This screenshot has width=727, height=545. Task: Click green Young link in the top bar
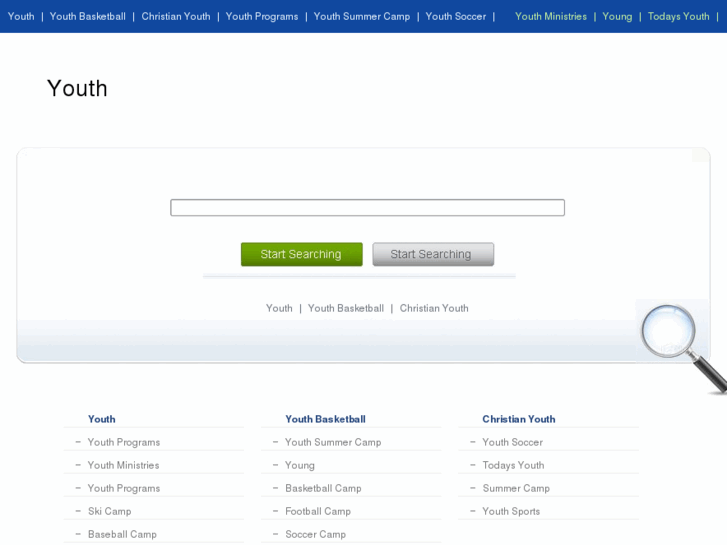coord(617,16)
